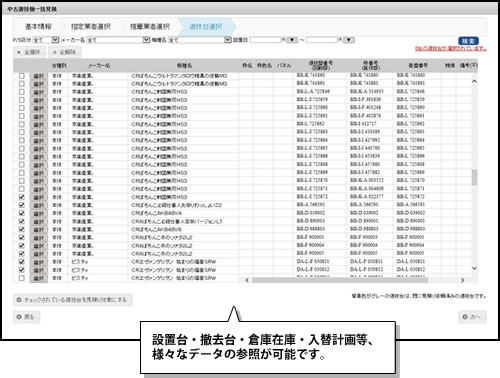This screenshot has height=378, width=500.
Task: Click the 次へ next button
Action: coord(472,317)
